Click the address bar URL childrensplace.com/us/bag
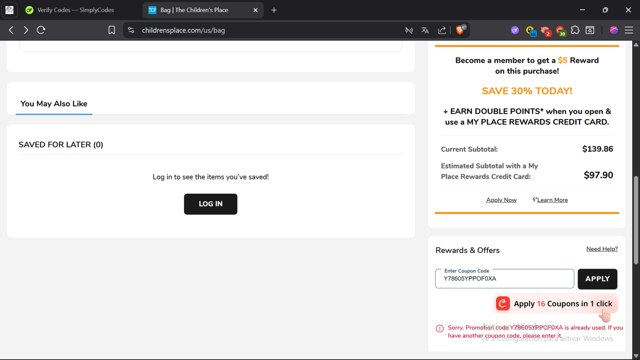This screenshot has height=360, width=640. click(x=183, y=30)
